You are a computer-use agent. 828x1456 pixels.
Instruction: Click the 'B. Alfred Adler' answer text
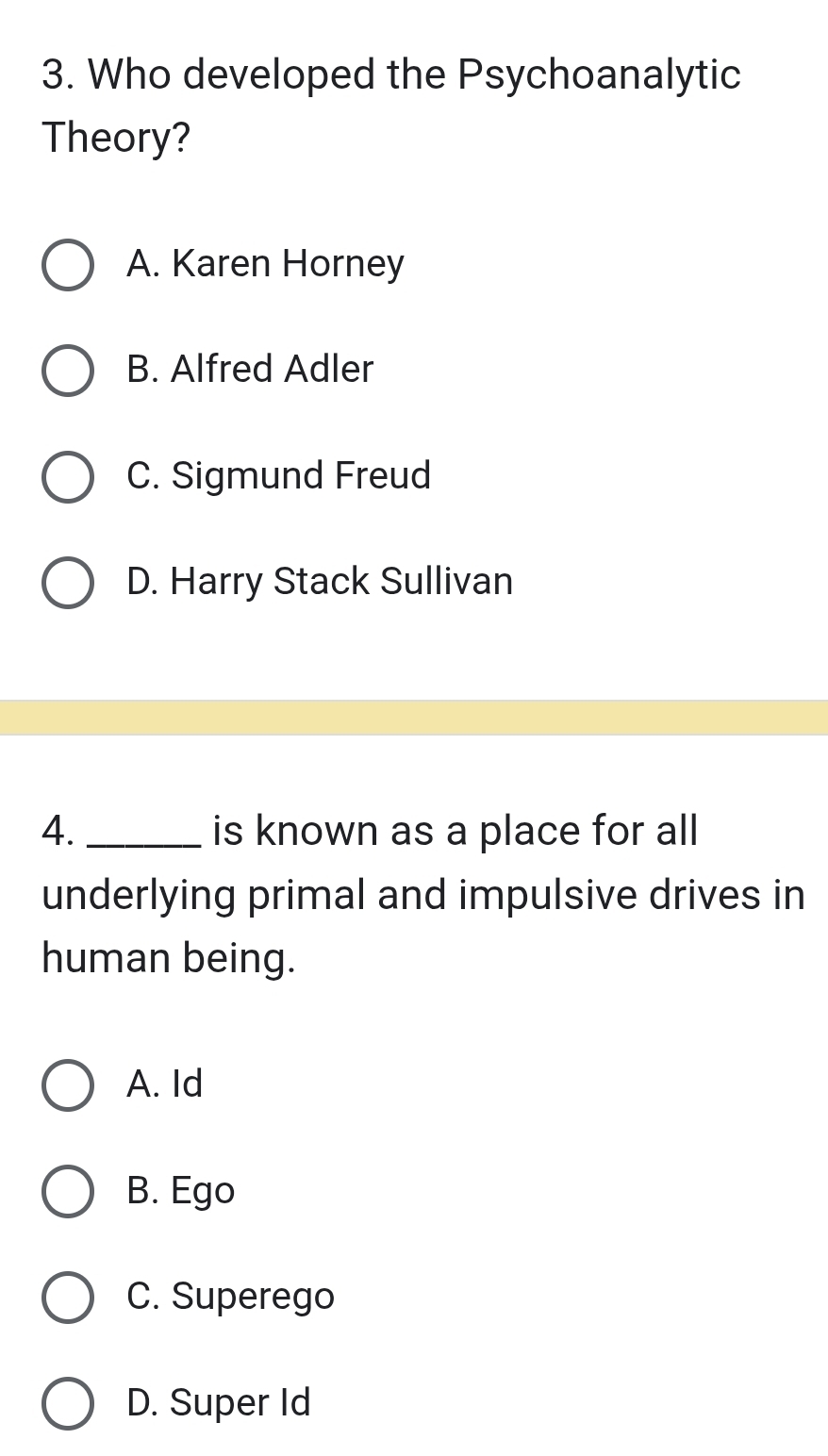click(250, 370)
